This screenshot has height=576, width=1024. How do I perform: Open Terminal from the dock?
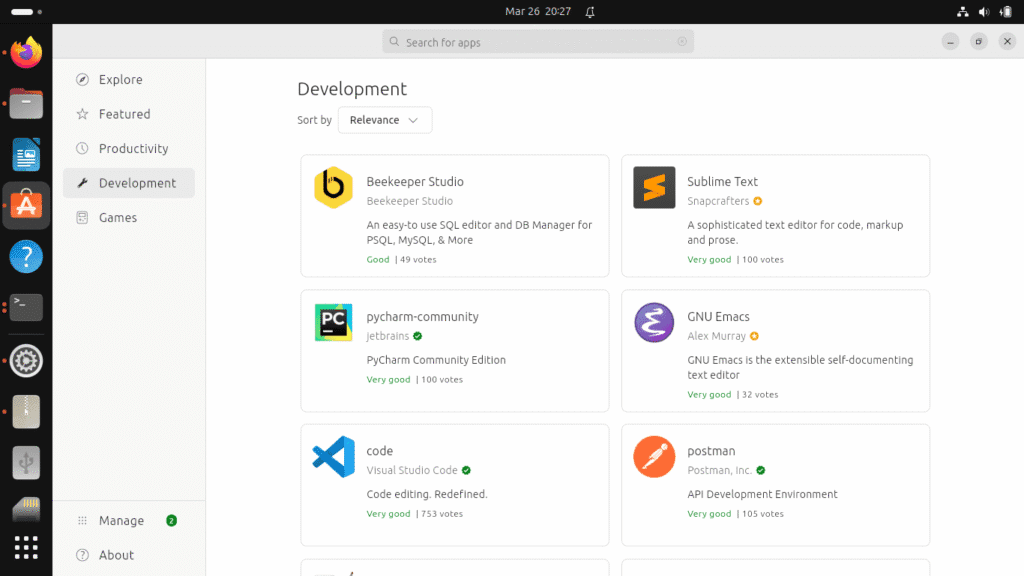click(26, 308)
